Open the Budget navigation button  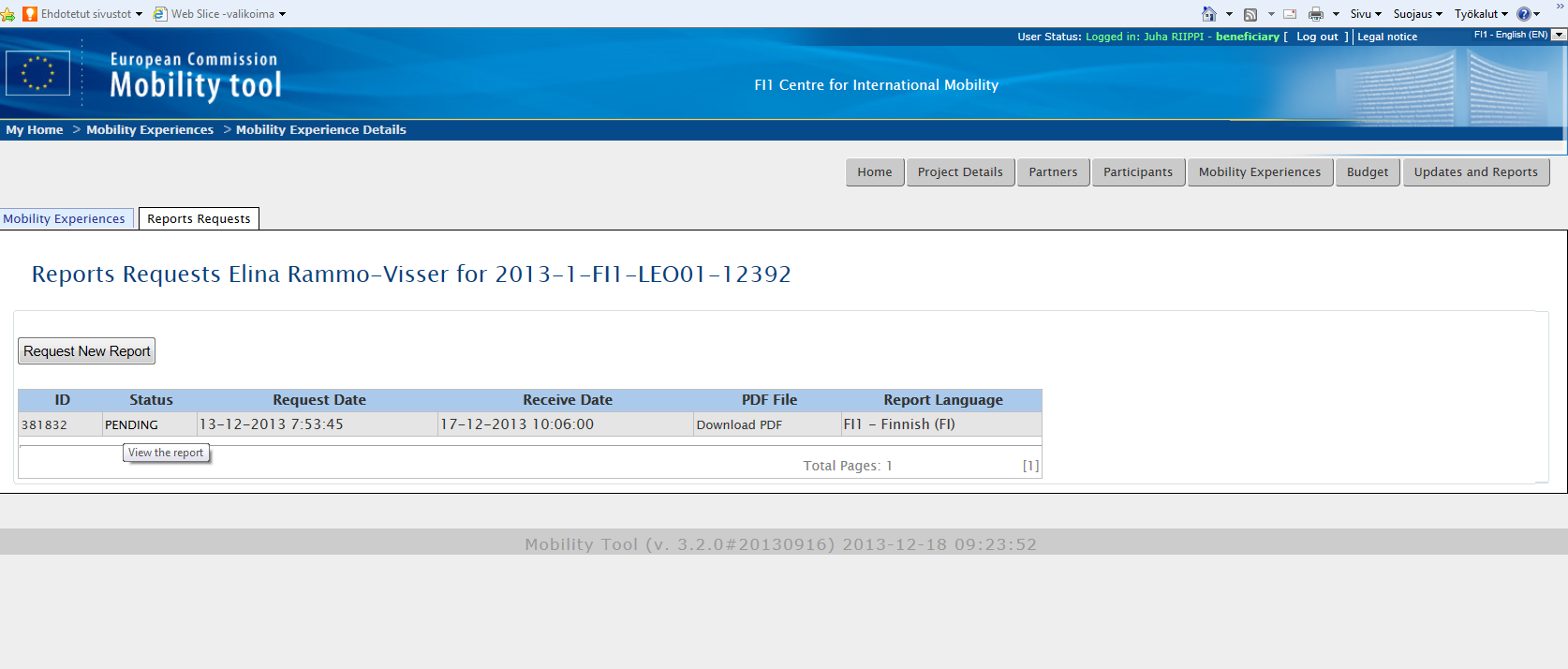[1368, 172]
